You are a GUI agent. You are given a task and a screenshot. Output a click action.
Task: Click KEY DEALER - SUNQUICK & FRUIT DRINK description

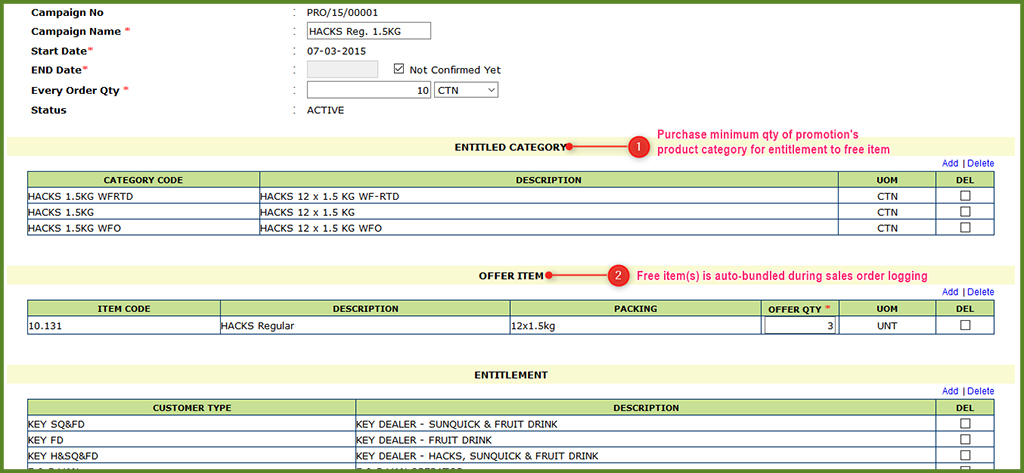pyautogui.click(x=648, y=424)
